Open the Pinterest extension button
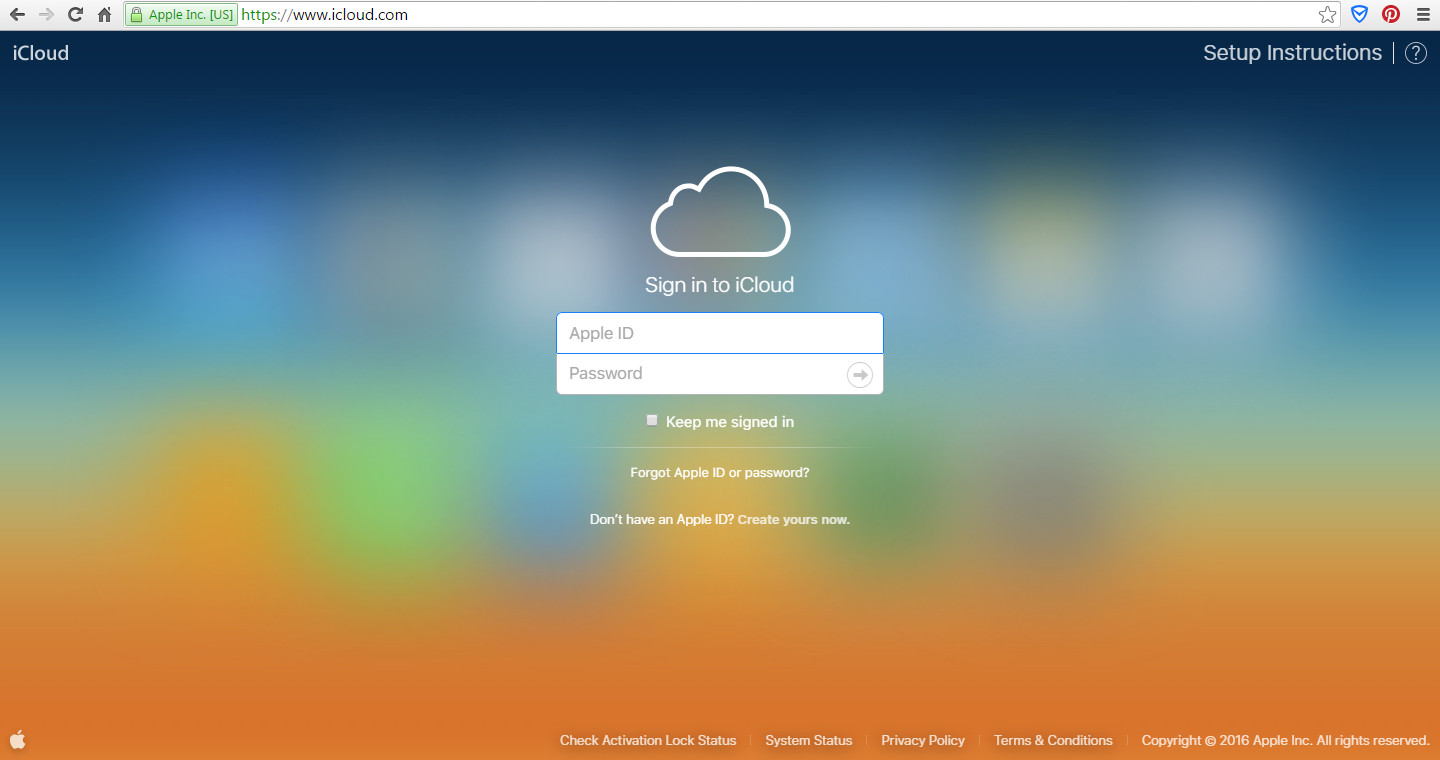1440x760 pixels. point(1391,15)
